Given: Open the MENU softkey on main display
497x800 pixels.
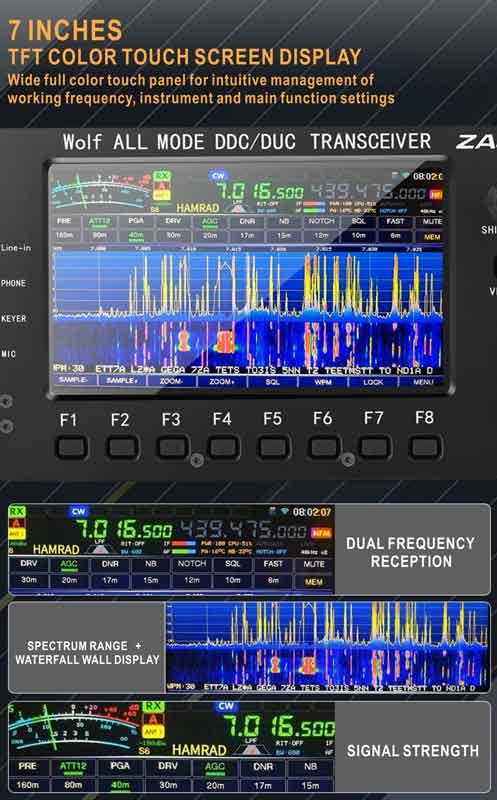Looking at the screenshot, I should click(x=423, y=382).
